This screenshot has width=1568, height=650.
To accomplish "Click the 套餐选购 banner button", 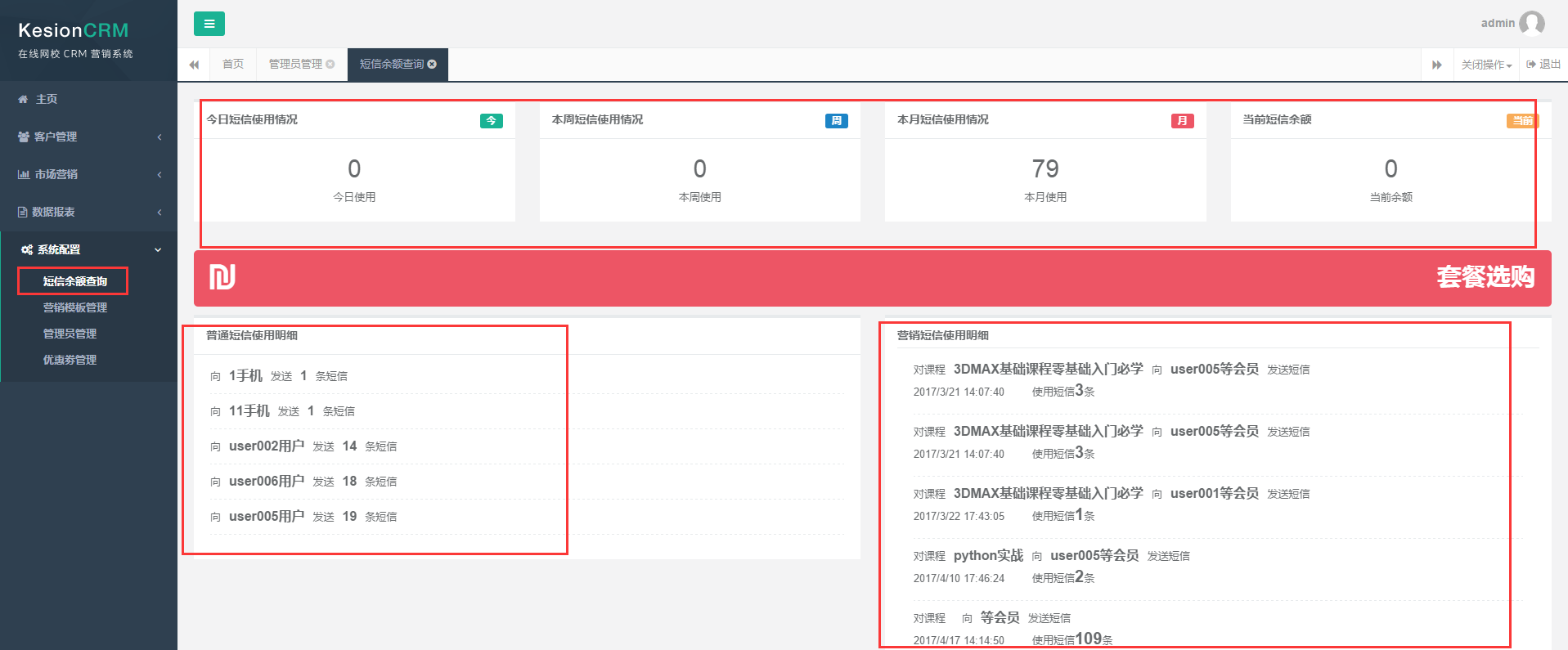I will (x=1485, y=277).
